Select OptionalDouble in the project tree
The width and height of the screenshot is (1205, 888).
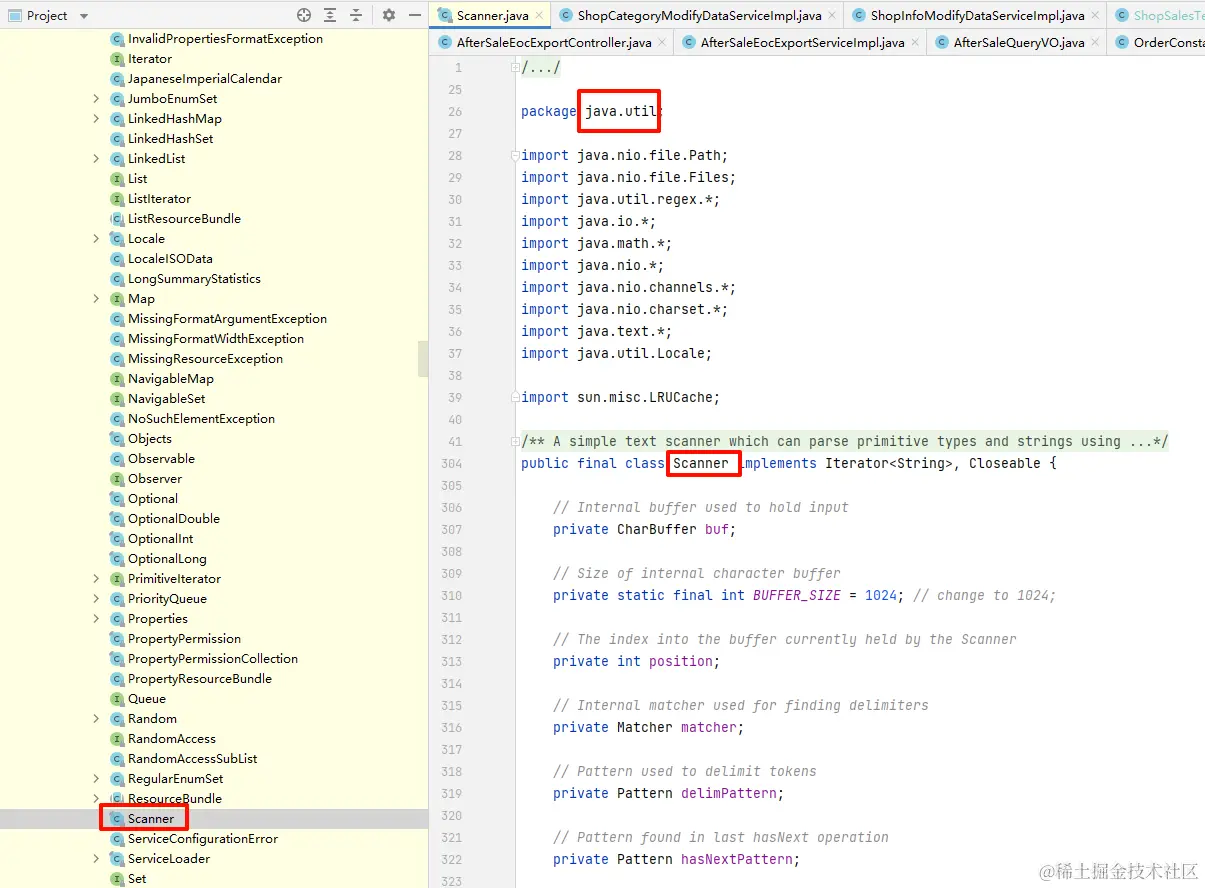[173, 519]
